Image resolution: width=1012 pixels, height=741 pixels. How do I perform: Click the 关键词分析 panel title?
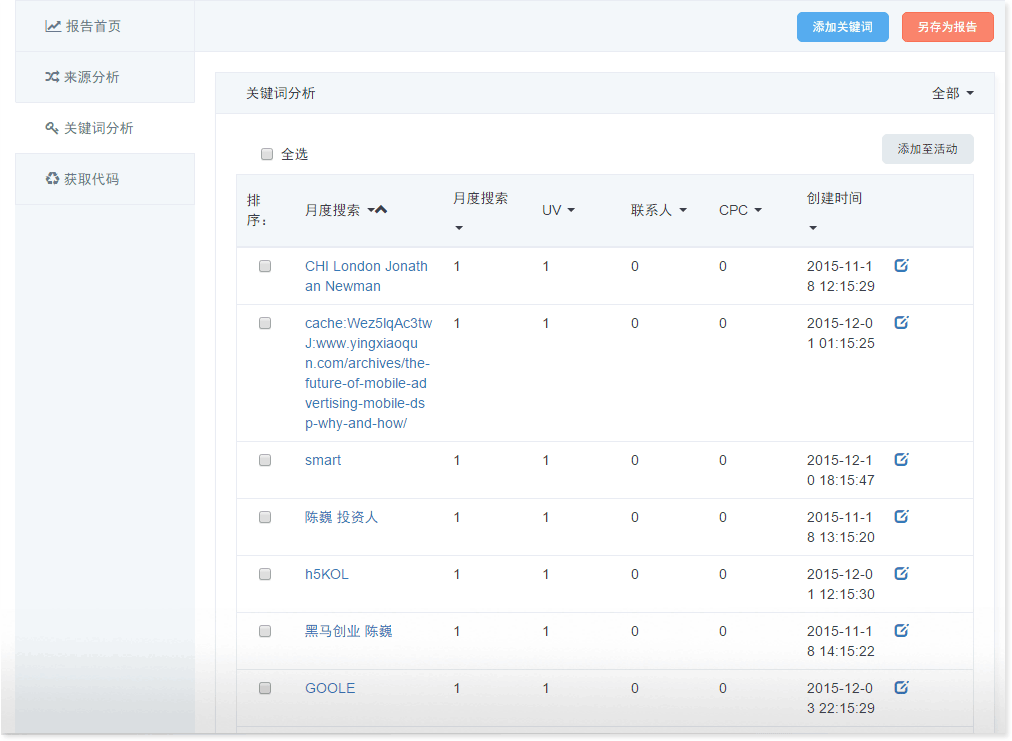point(281,94)
